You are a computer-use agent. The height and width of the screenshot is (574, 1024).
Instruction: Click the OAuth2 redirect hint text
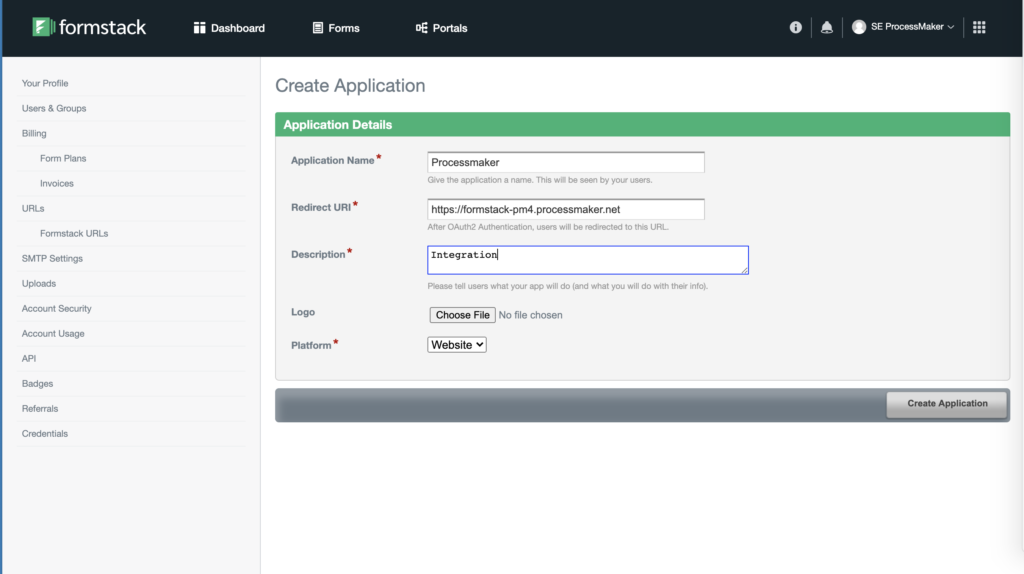(x=548, y=227)
